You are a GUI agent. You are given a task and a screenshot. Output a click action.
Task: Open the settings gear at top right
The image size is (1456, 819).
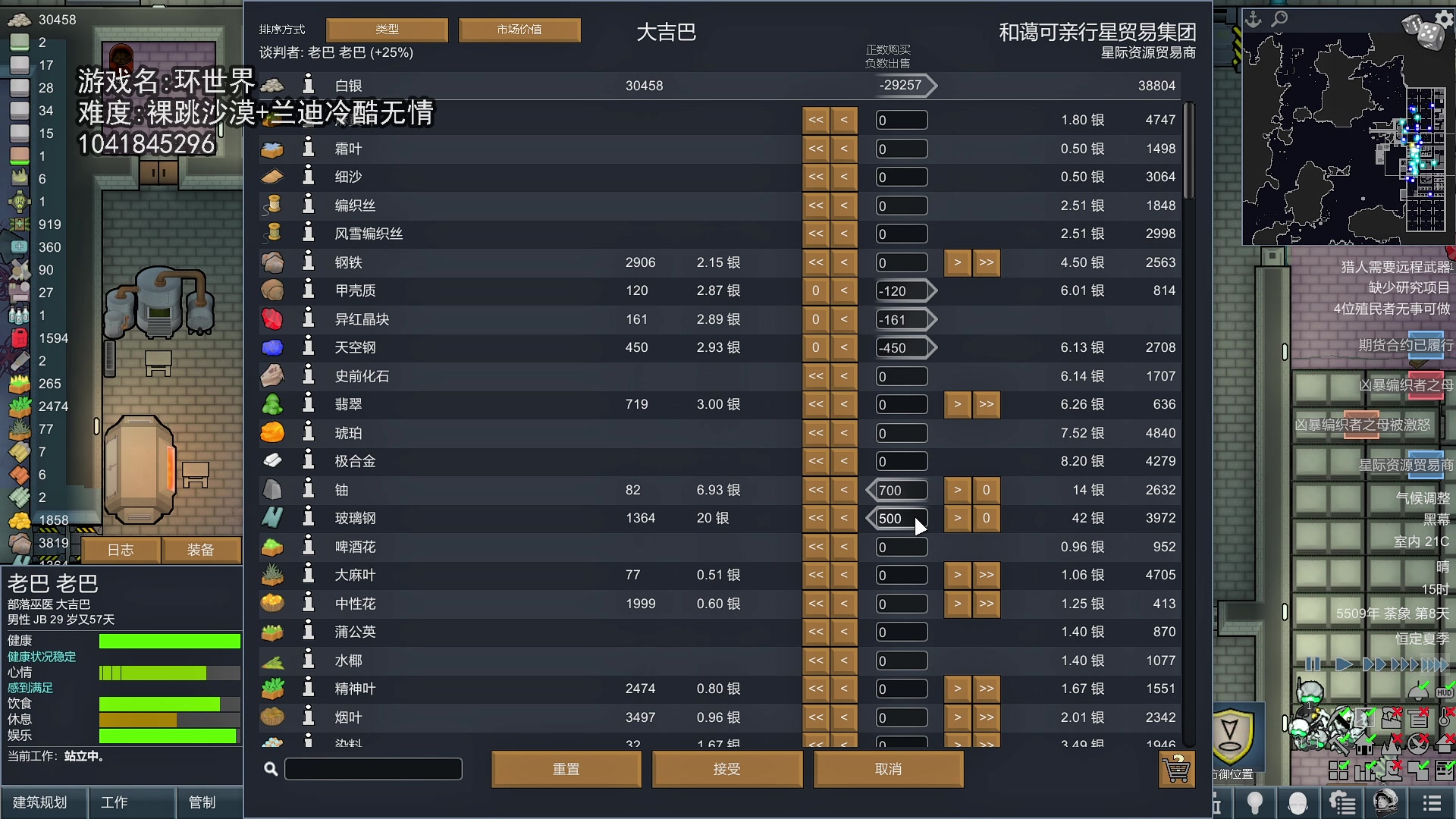(1444, 19)
